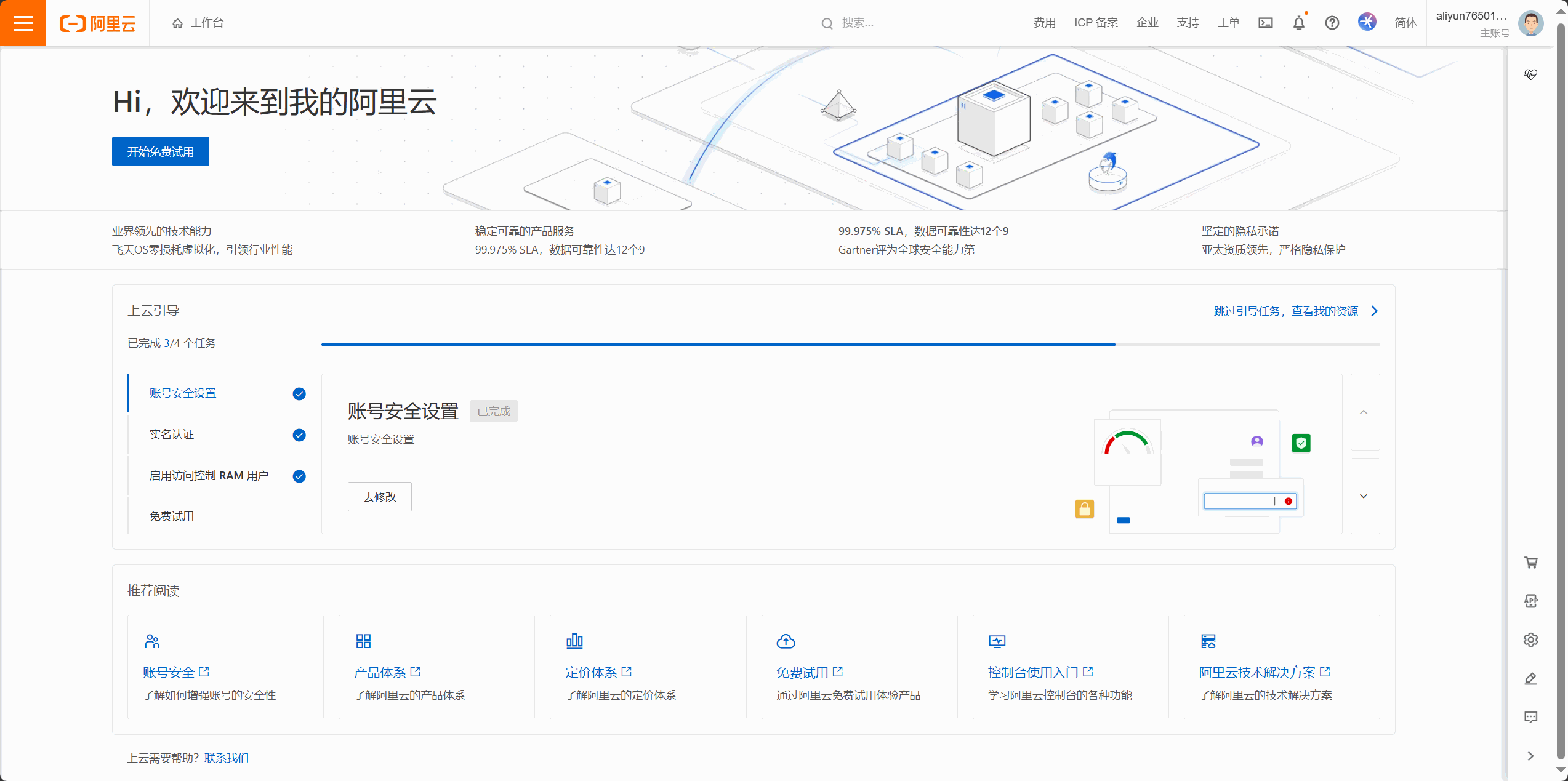
Task: Click the checkmark beside RAM 用户
Action: (x=299, y=476)
